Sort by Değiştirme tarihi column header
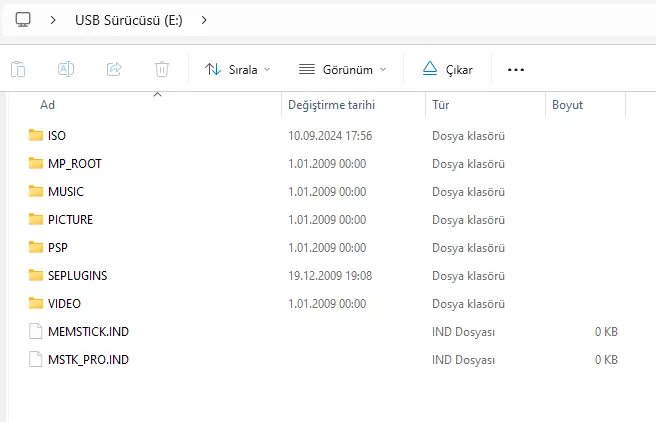656x422 pixels. pos(331,105)
